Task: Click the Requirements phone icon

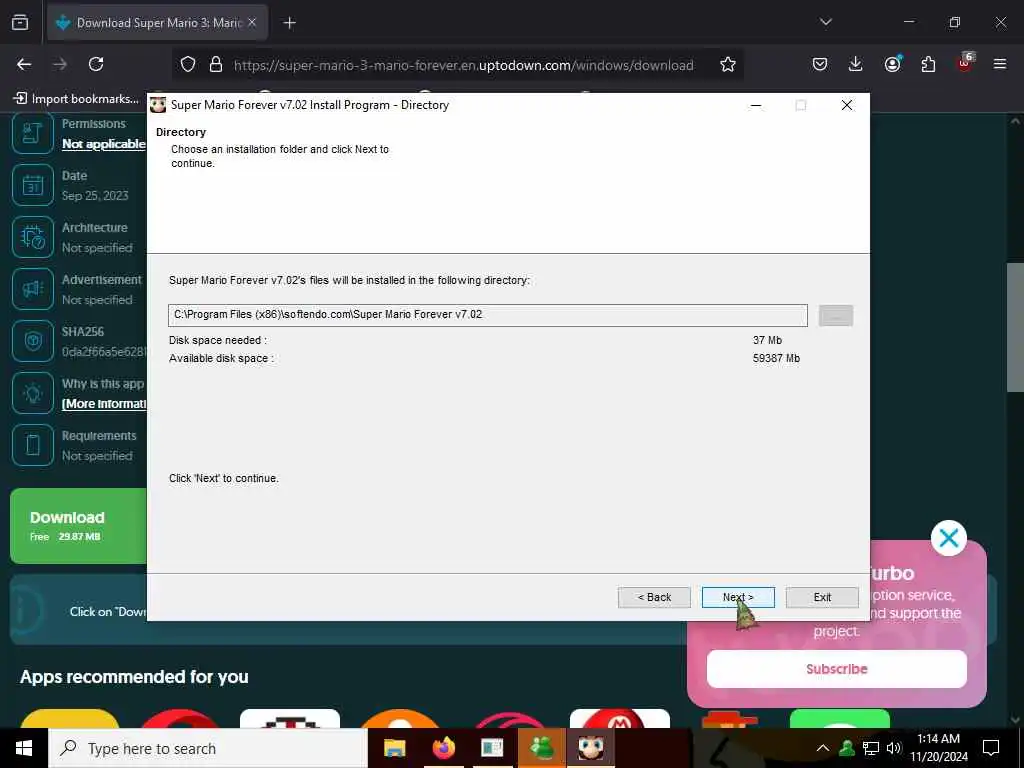Action: coord(33,445)
